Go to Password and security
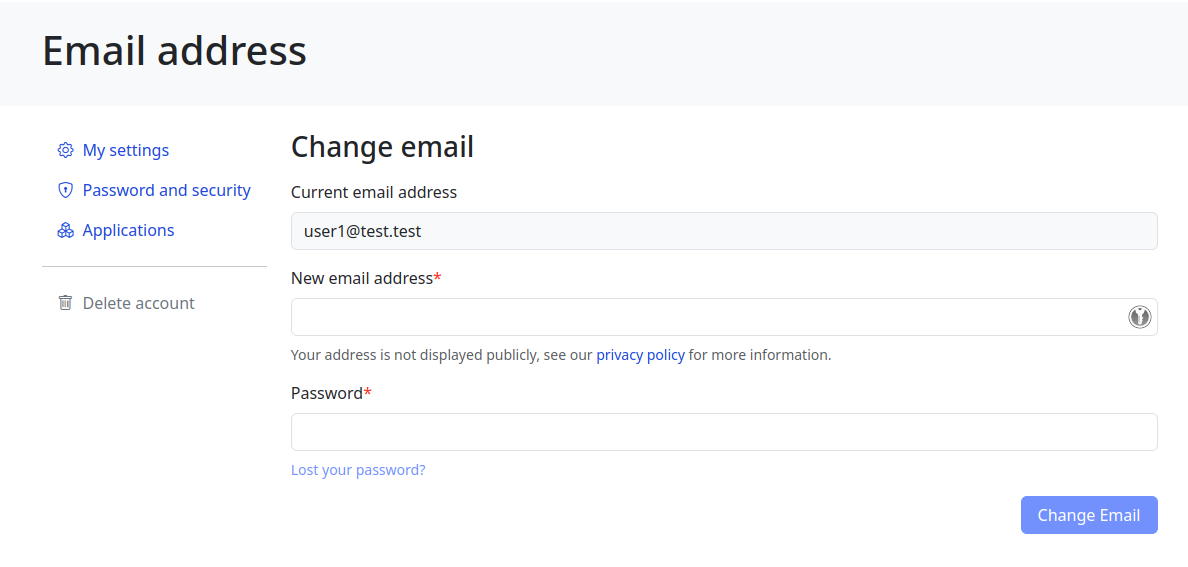The width and height of the screenshot is (1188, 567). 166,190
